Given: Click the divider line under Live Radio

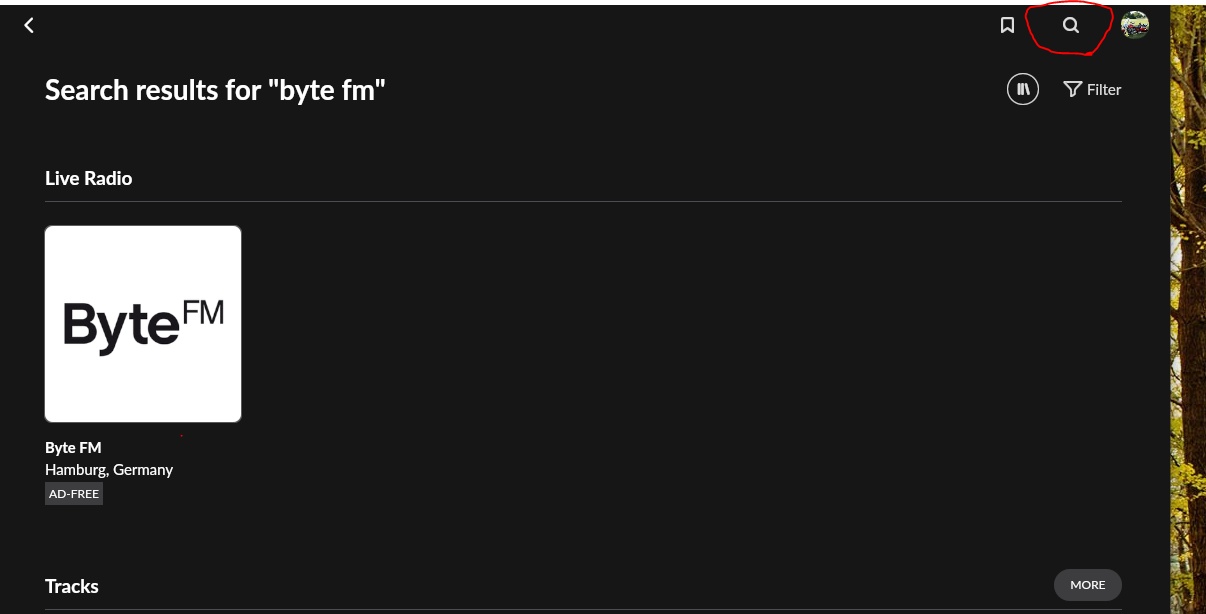Looking at the screenshot, I should 583,202.
